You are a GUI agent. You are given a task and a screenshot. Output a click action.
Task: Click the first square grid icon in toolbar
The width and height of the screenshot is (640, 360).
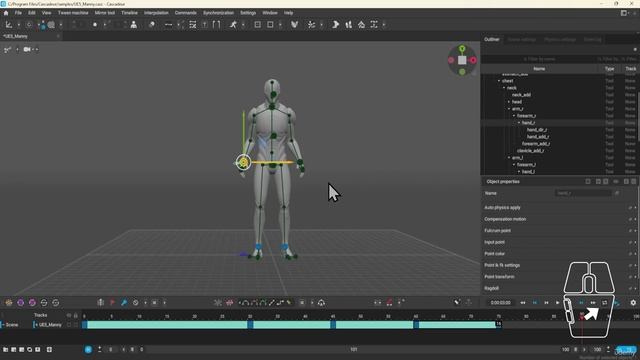[x=258, y=25]
